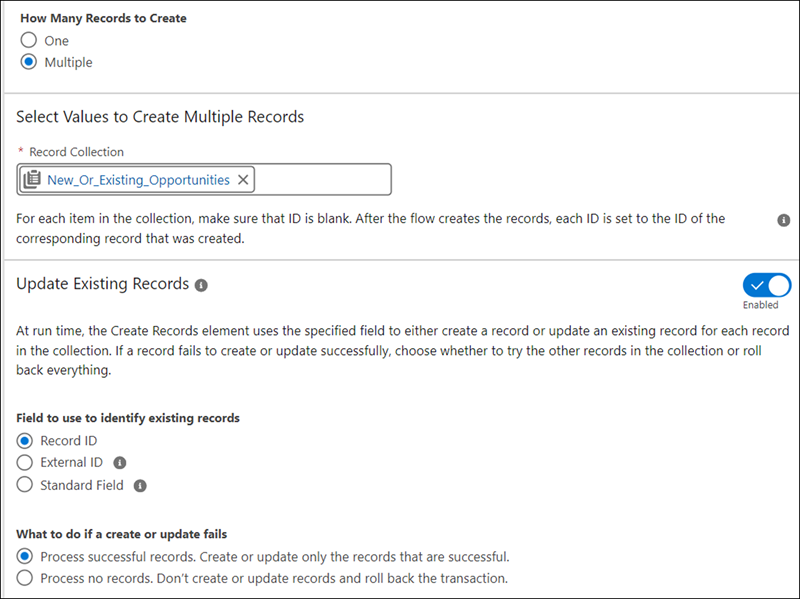
Task: Choose Record ID to identify existing records
Action: (26, 441)
